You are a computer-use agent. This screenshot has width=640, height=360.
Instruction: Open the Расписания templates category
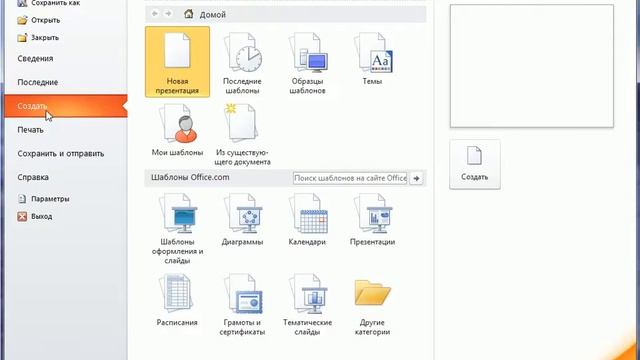(177, 300)
